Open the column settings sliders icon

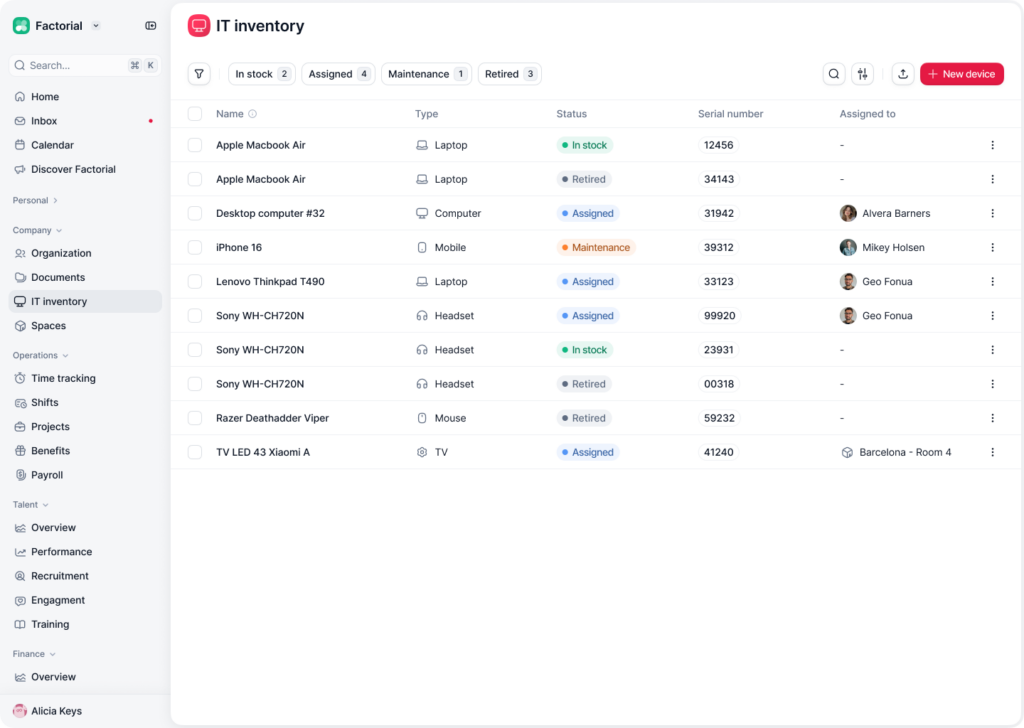[x=863, y=74]
